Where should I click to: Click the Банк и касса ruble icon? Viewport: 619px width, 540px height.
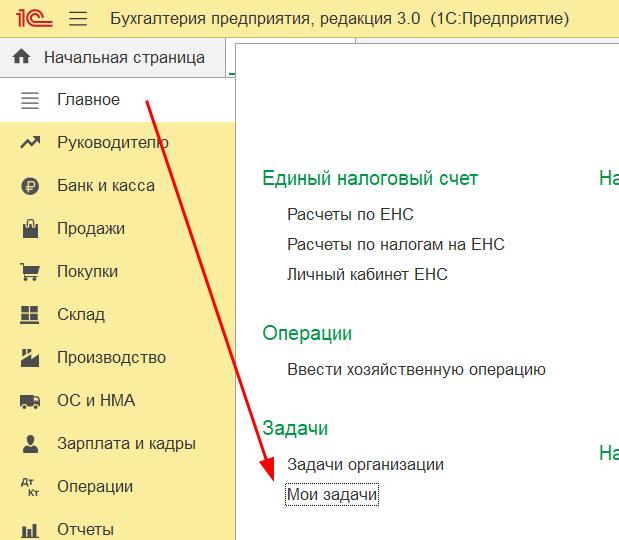[30, 186]
